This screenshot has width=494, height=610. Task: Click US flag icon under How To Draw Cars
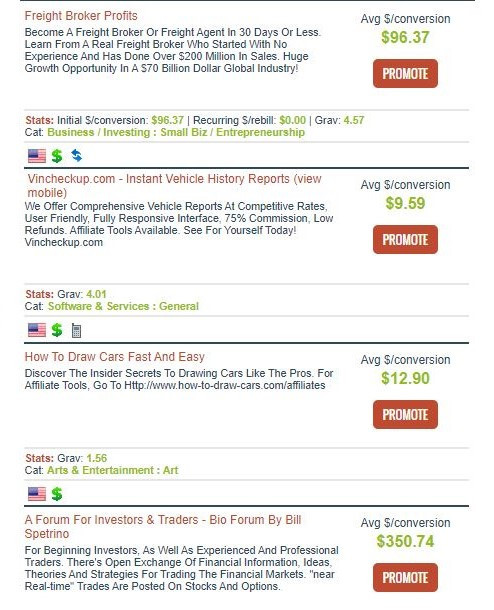click(x=37, y=494)
